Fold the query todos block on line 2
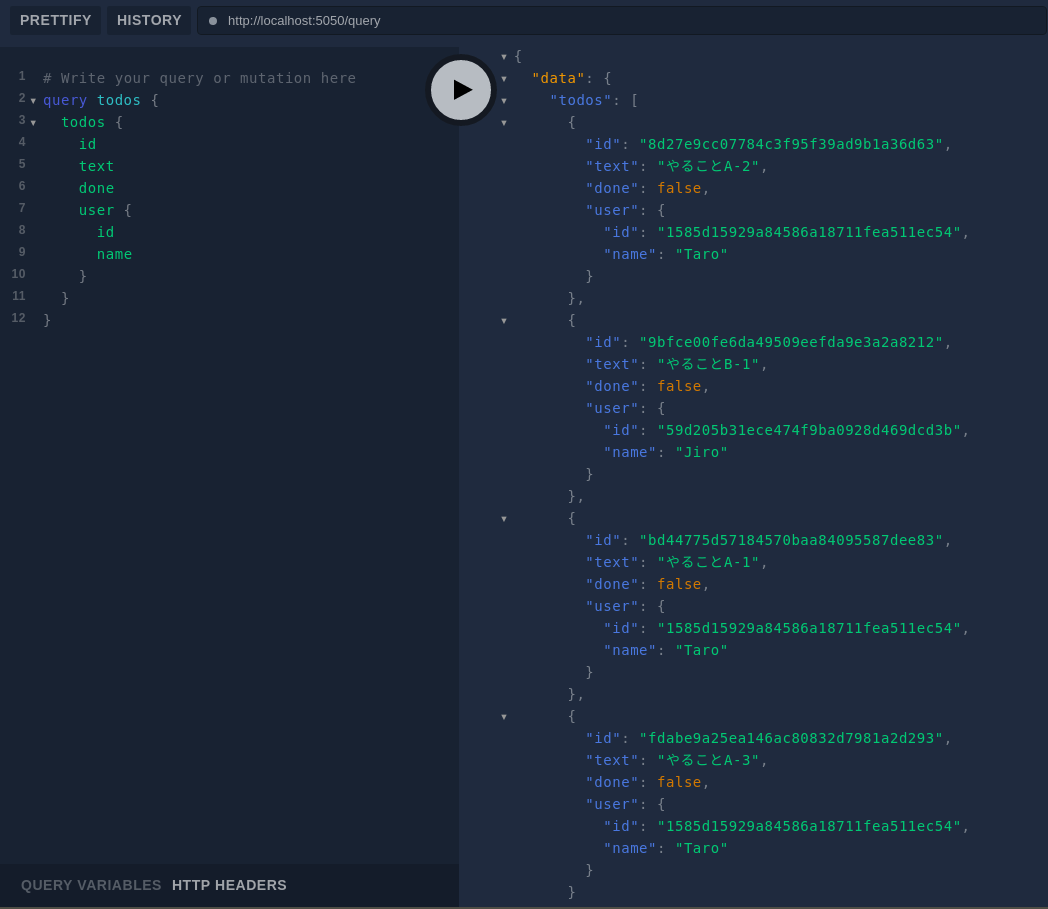 33,100
